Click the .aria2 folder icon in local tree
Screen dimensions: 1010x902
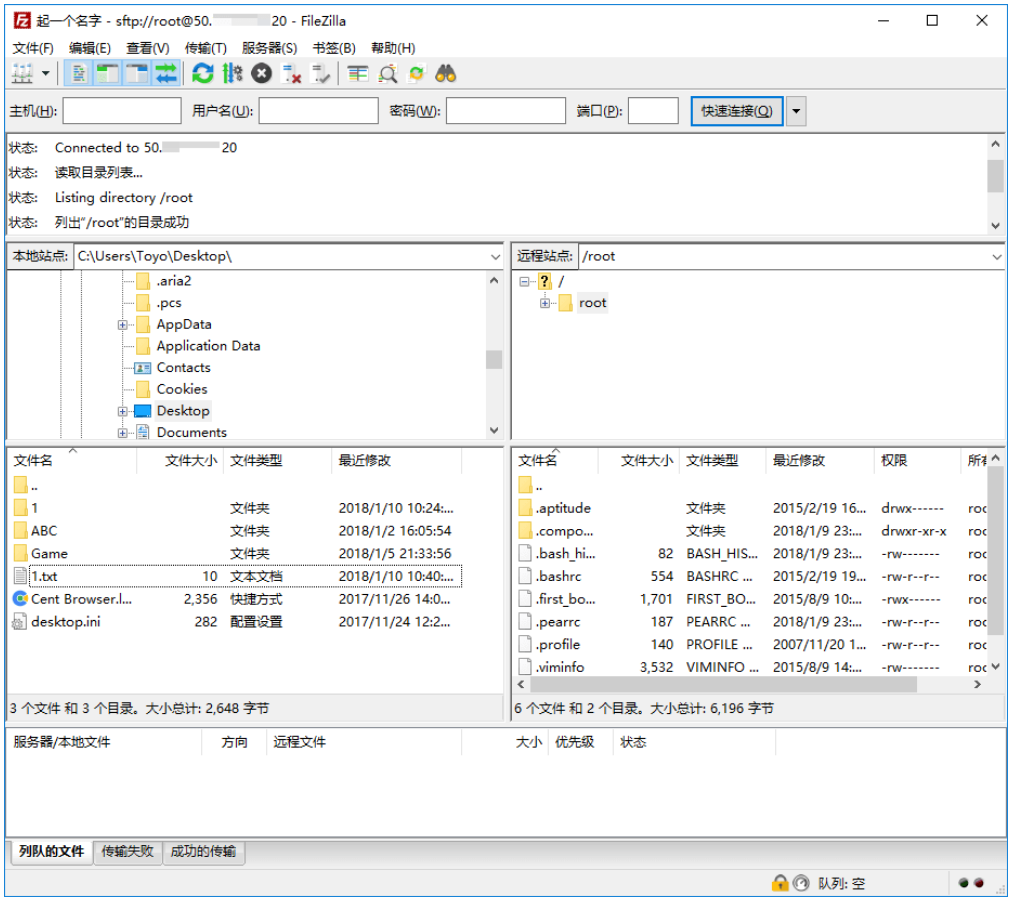(x=144, y=282)
